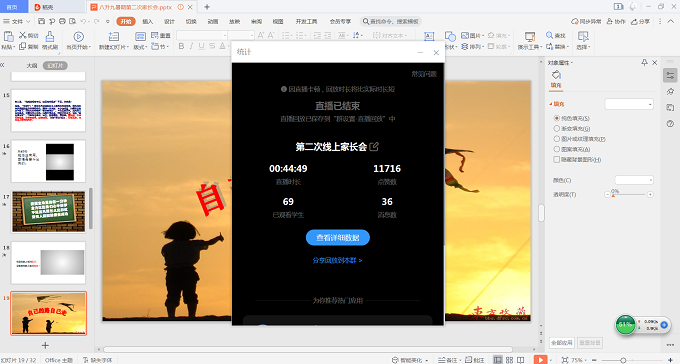Screen dimensions: 680x364
Task: Open the font size dropdown
Action: click(252, 35)
